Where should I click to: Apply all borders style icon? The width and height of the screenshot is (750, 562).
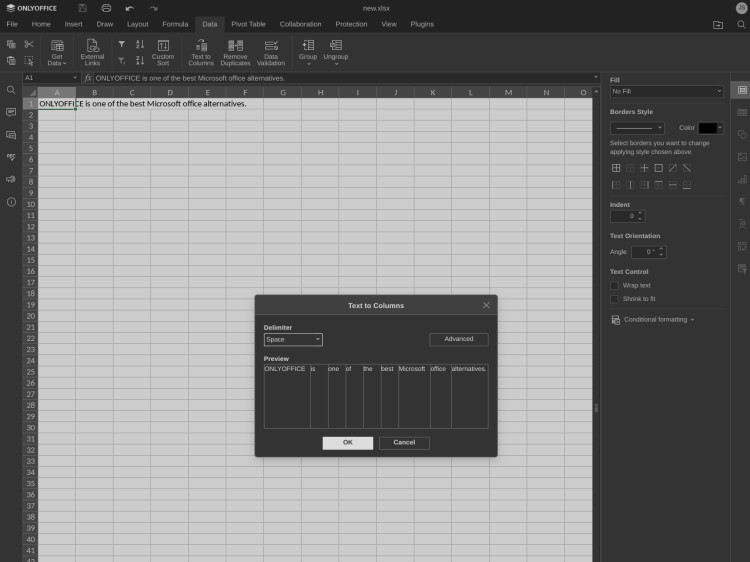click(x=616, y=168)
